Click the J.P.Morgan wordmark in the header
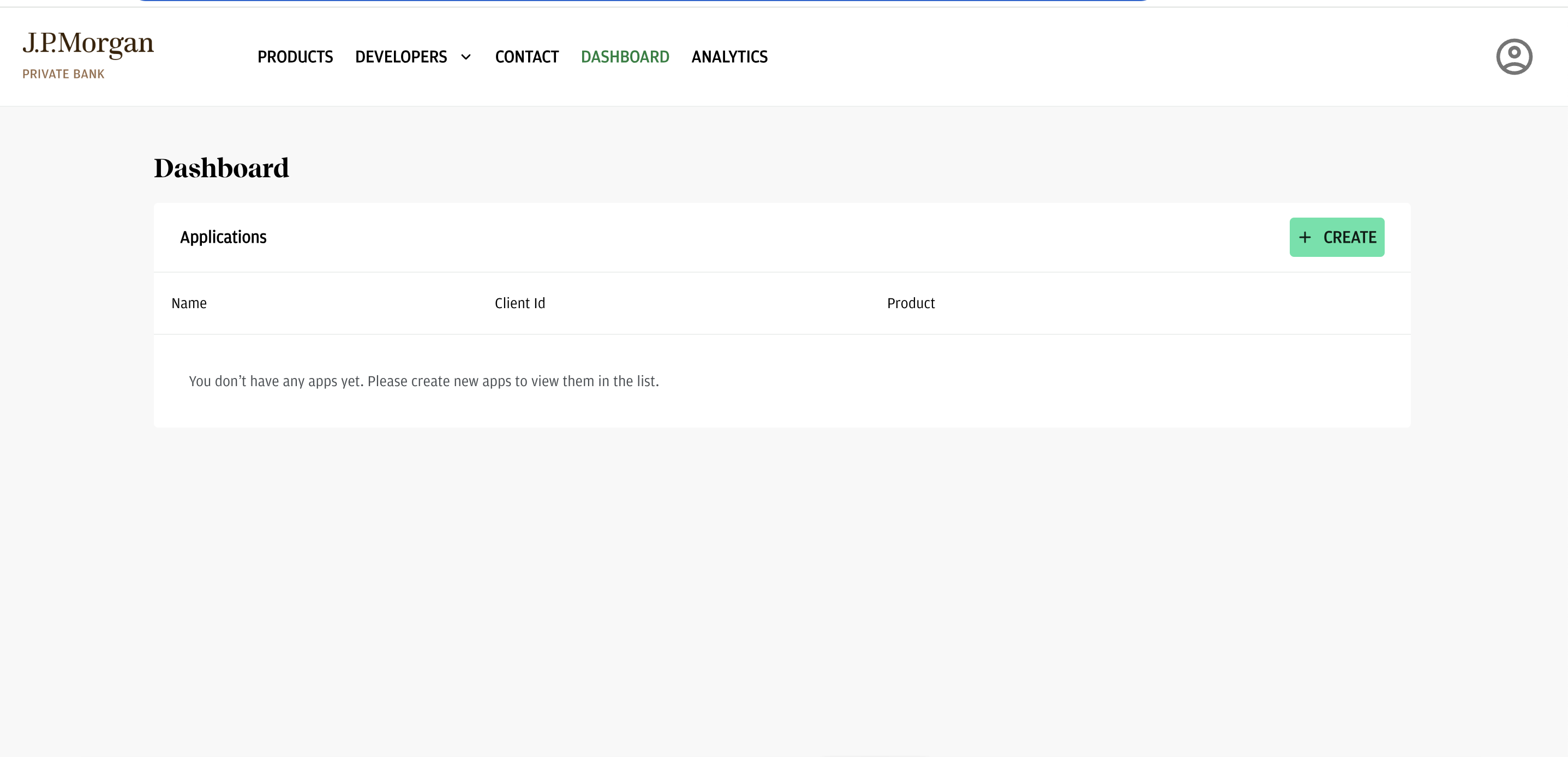Screen dimensions: 1568x757 [x=88, y=43]
